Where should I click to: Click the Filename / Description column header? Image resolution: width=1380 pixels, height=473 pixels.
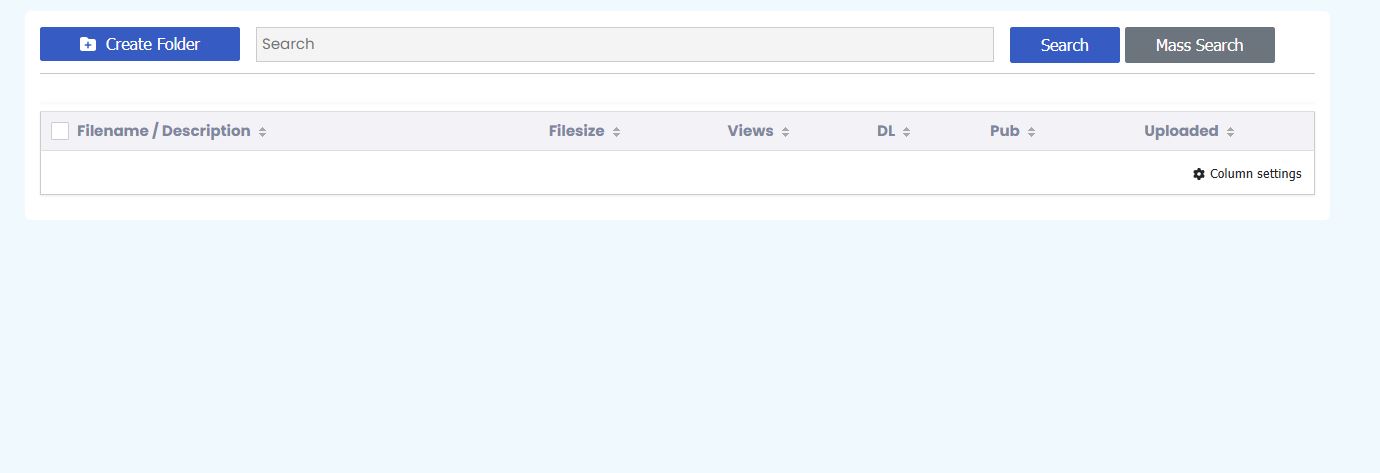(163, 131)
